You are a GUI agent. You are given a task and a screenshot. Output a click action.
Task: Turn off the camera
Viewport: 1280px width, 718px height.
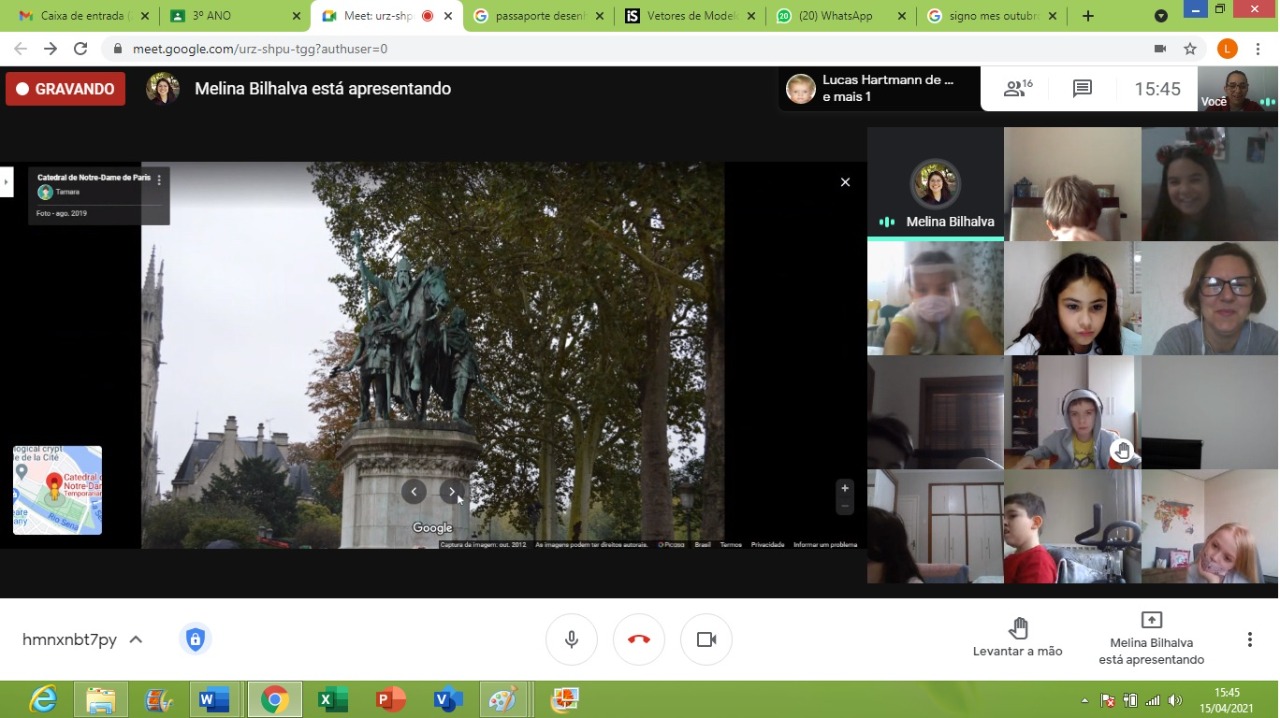tap(706, 640)
